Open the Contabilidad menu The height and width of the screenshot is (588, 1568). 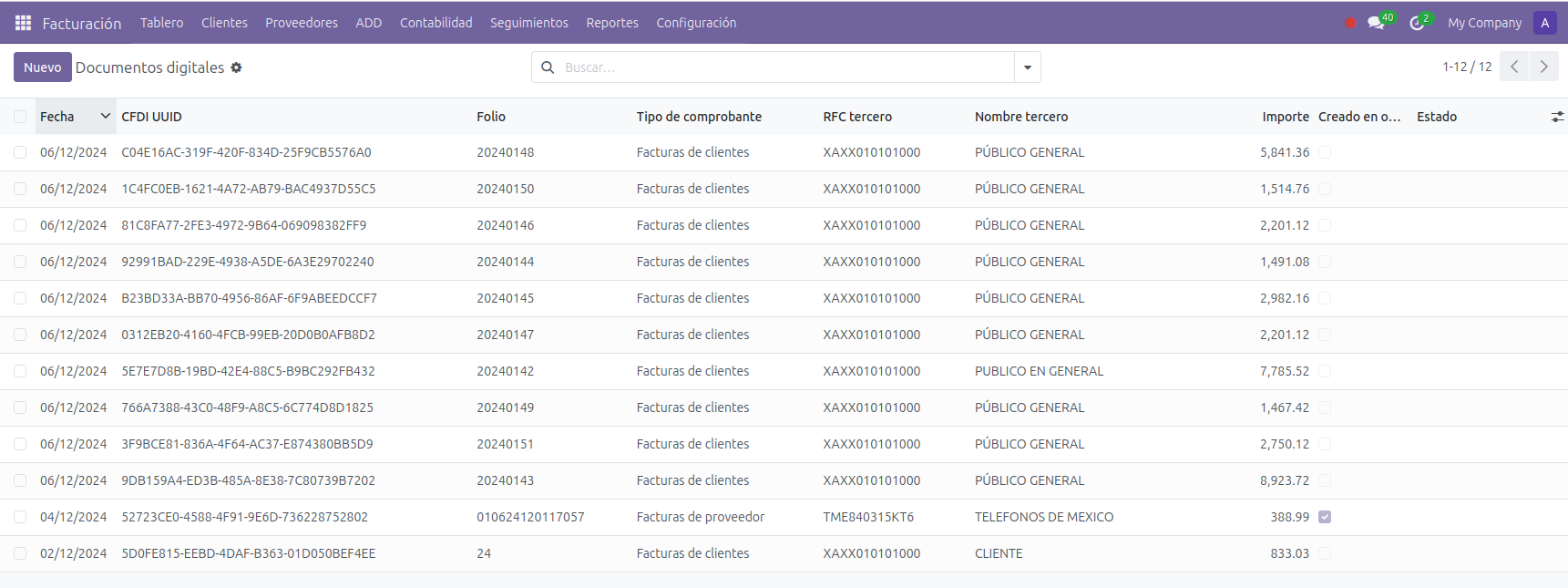pyautogui.click(x=436, y=23)
